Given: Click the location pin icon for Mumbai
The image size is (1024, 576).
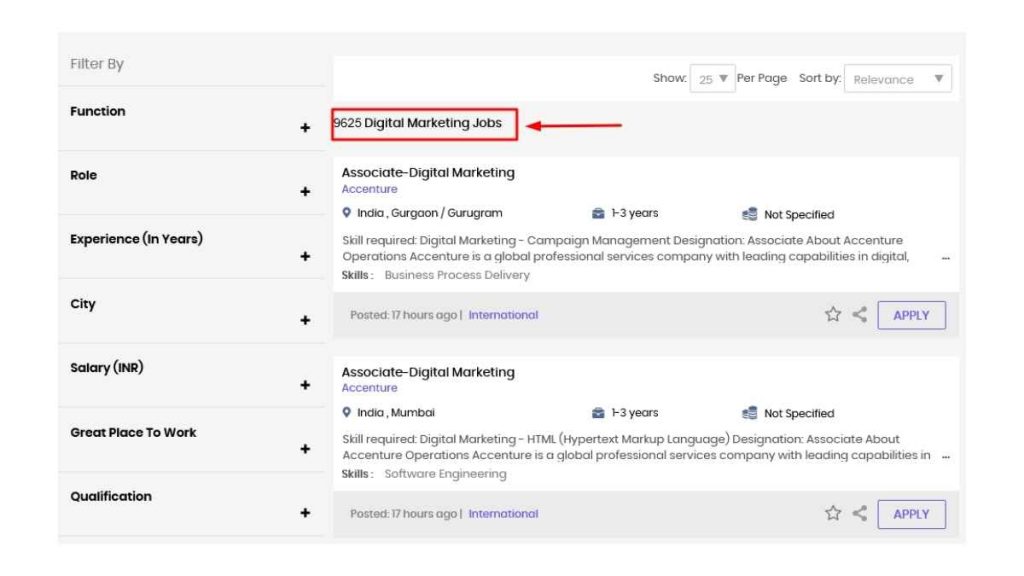Looking at the screenshot, I should pyautogui.click(x=347, y=412).
